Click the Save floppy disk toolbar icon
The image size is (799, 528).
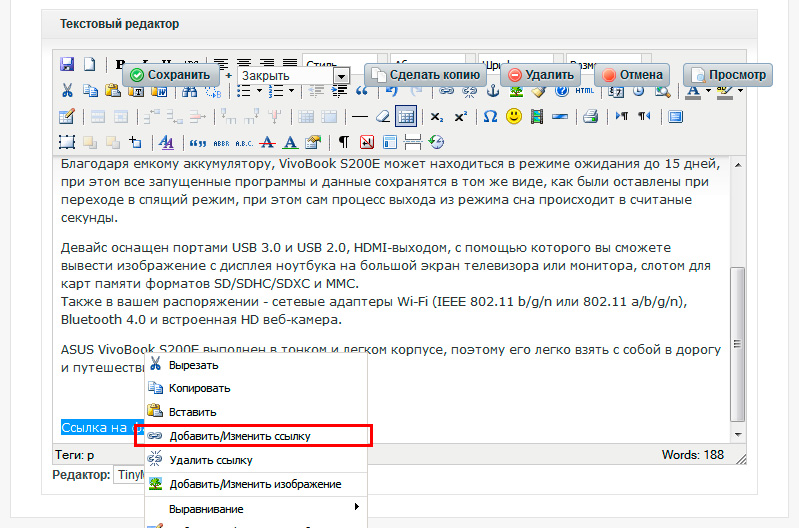point(67,64)
